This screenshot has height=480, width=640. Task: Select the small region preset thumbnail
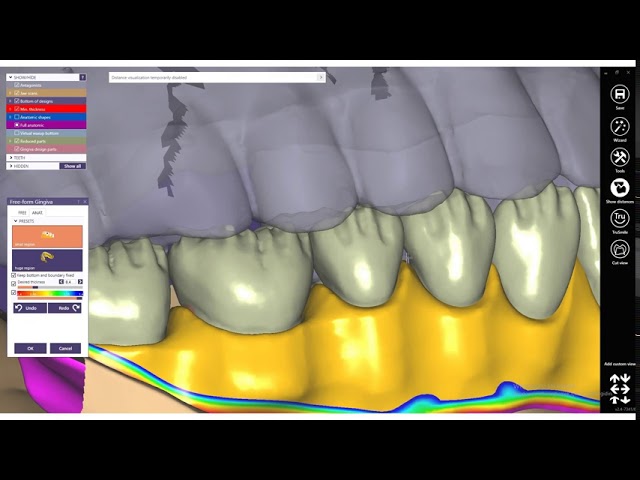point(47,236)
